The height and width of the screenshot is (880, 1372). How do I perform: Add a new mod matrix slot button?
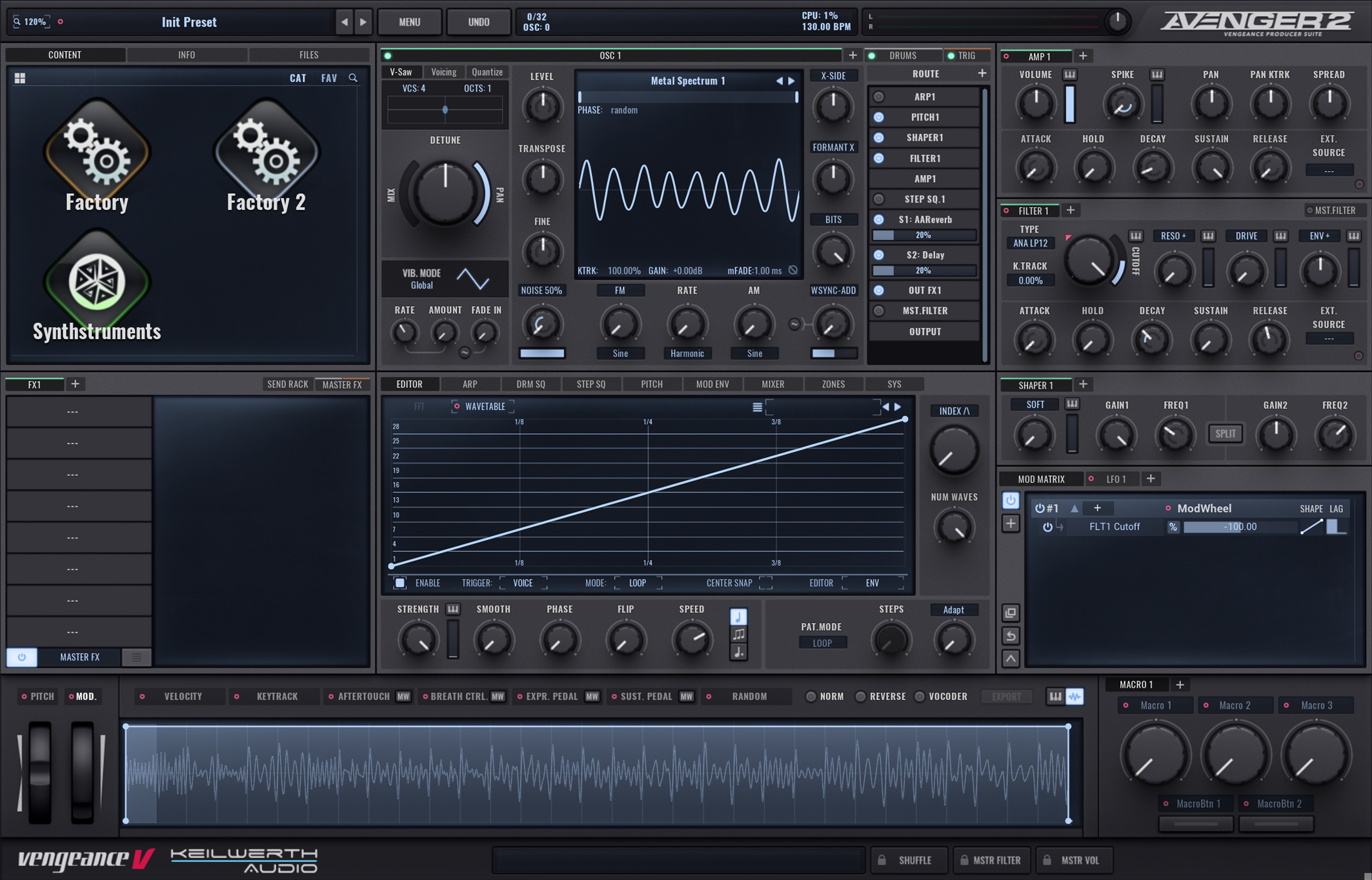(x=1010, y=523)
